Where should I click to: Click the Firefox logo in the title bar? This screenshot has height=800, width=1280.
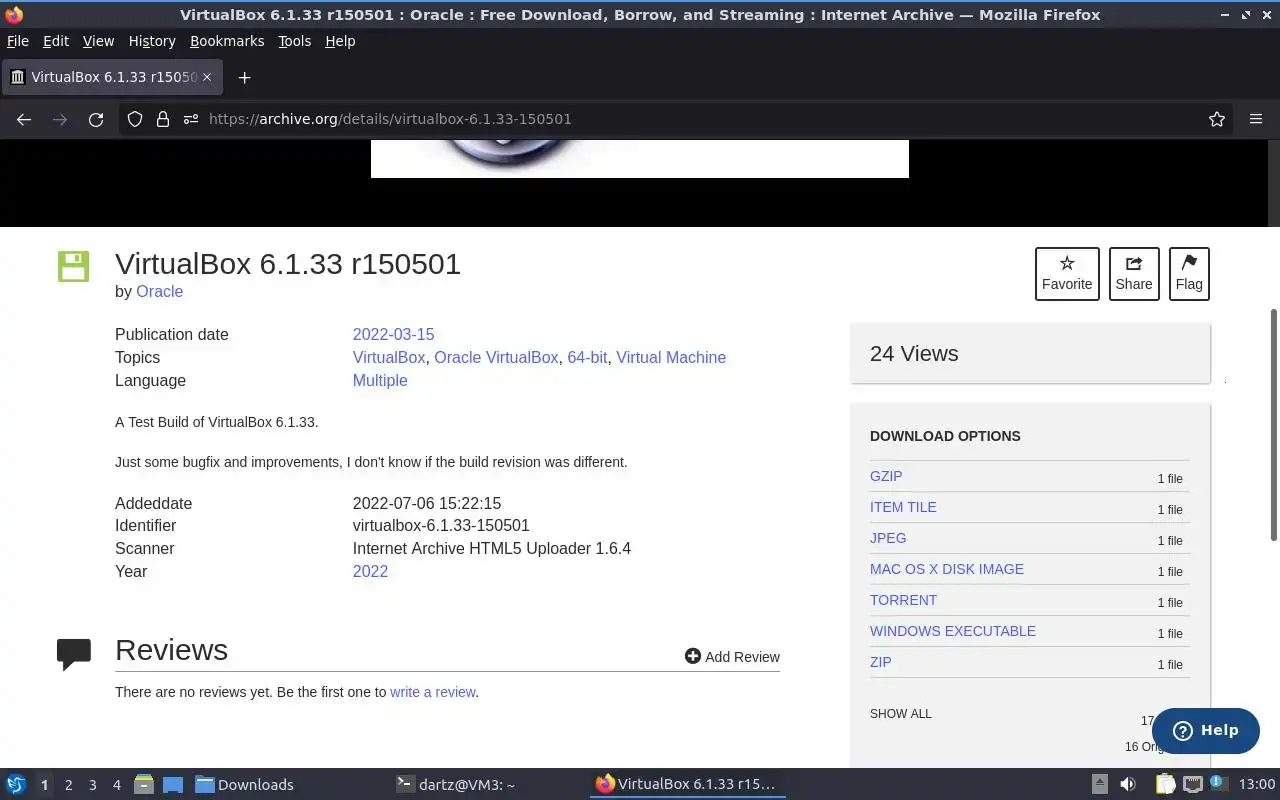pos(14,15)
